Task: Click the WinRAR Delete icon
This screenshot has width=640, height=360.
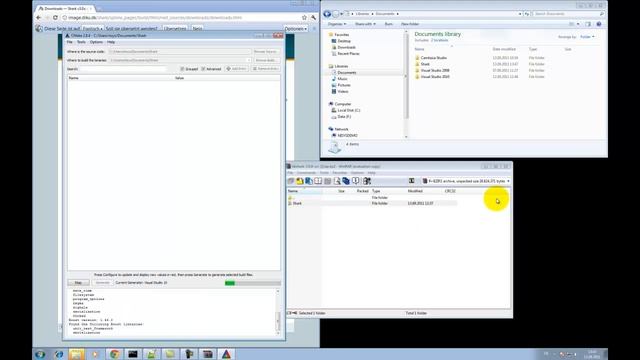Action: (x=327, y=181)
